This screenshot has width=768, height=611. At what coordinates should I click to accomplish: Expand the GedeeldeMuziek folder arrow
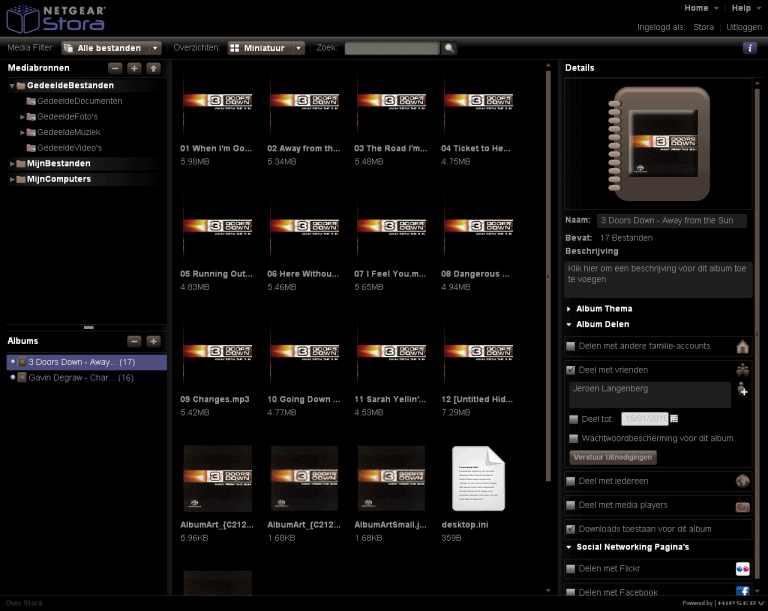coord(22,132)
